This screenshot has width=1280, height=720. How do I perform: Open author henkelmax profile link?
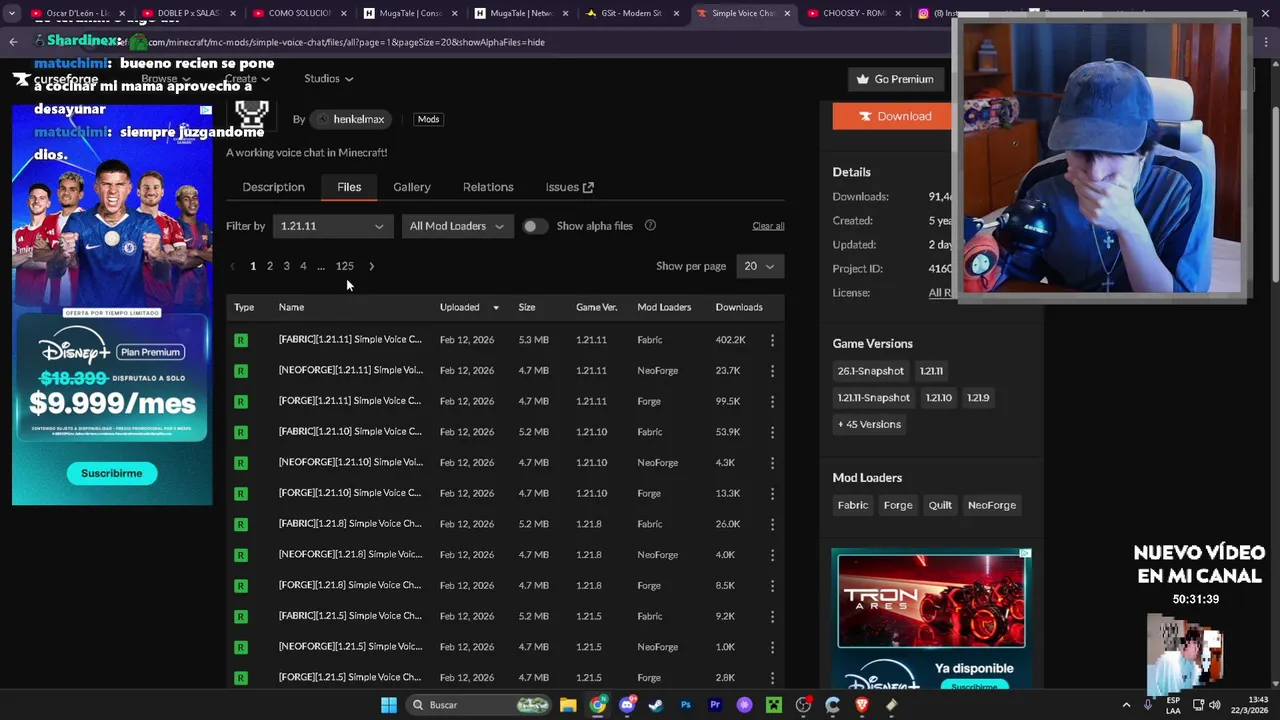[x=350, y=119]
